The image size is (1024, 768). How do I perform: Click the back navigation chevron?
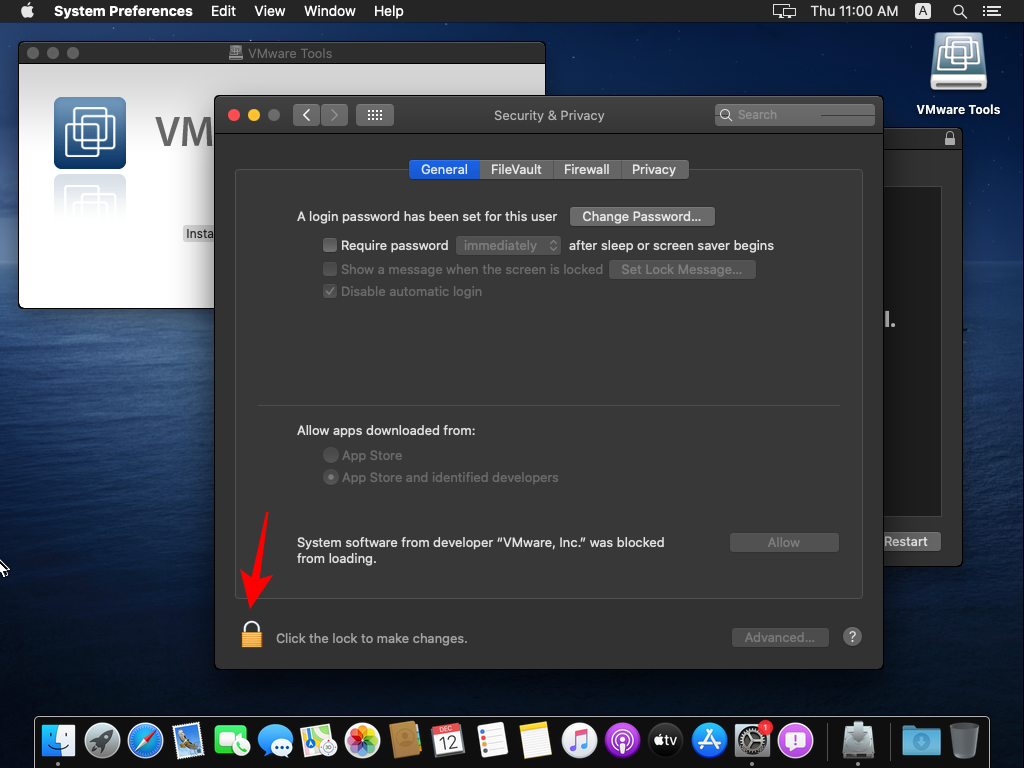pyautogui.click(x=307, y=114)
